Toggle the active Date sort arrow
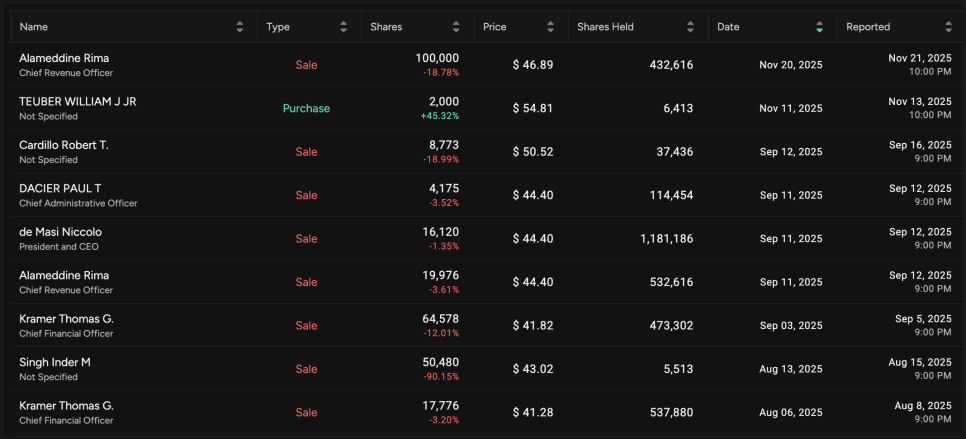Image resolution: width=966 pixels, height=439 pixels. click(819, 27)
